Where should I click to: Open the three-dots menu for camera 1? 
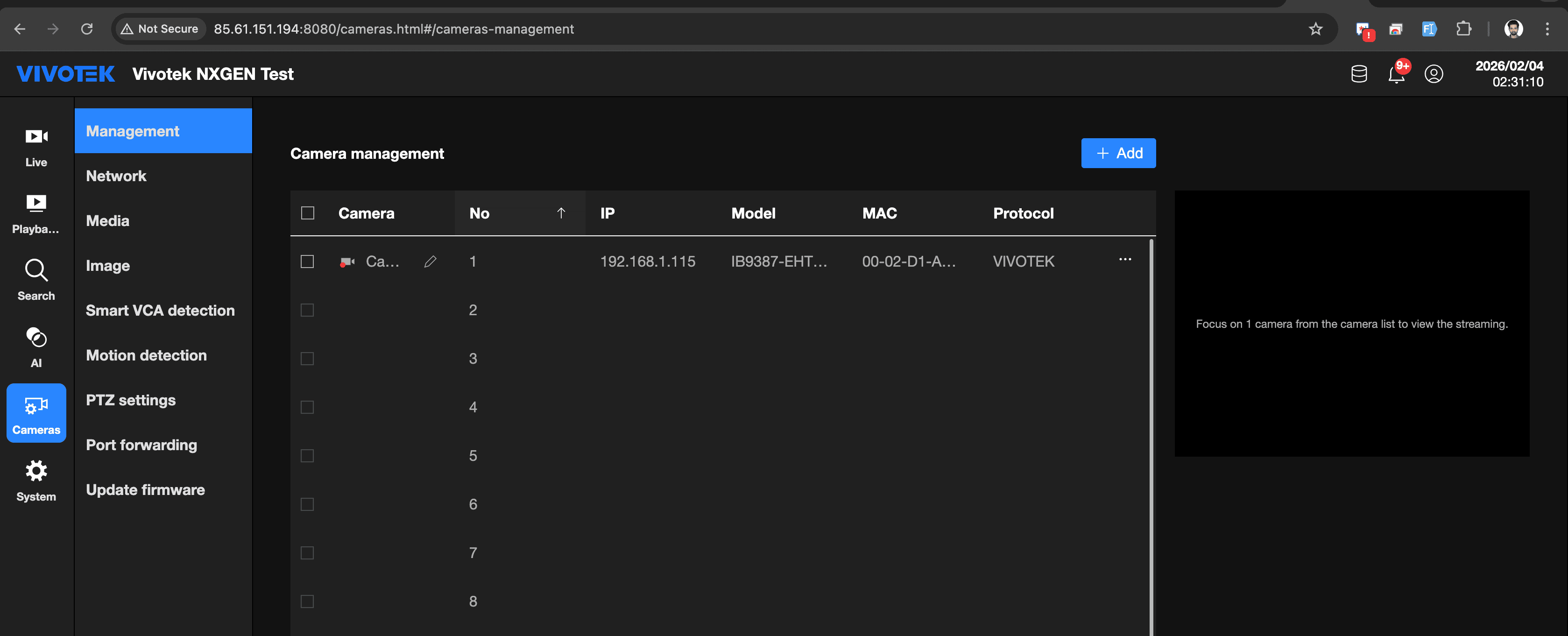coord(1124,260)
